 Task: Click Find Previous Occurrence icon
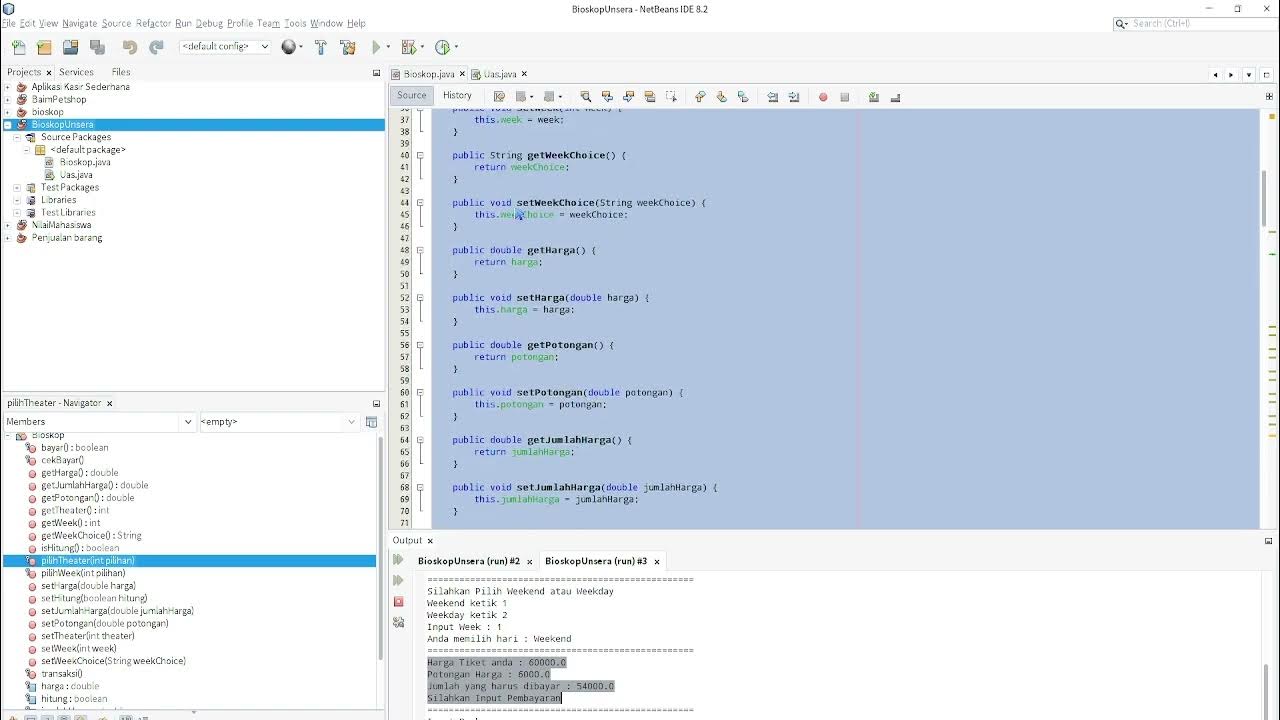pyautogui.click(x=607, y=97)
